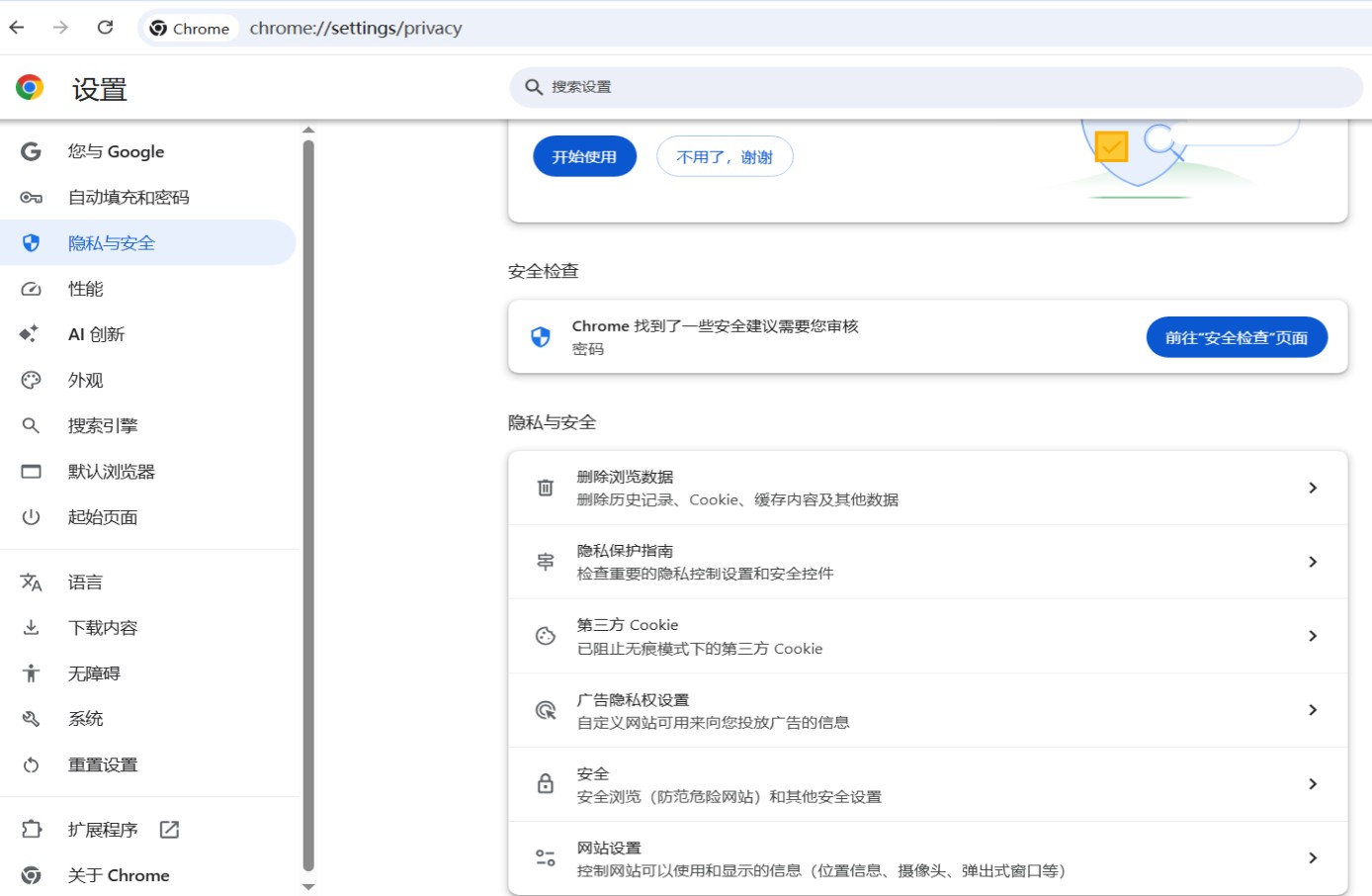Click the Google G icon in the sidebar
Image resolution: width=1372 pixels, height=896 pixels.
[x=31, y=151]
